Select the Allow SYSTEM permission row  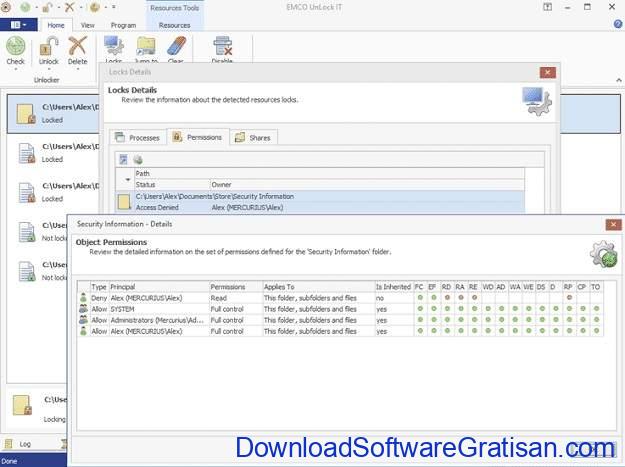(340, 309)
